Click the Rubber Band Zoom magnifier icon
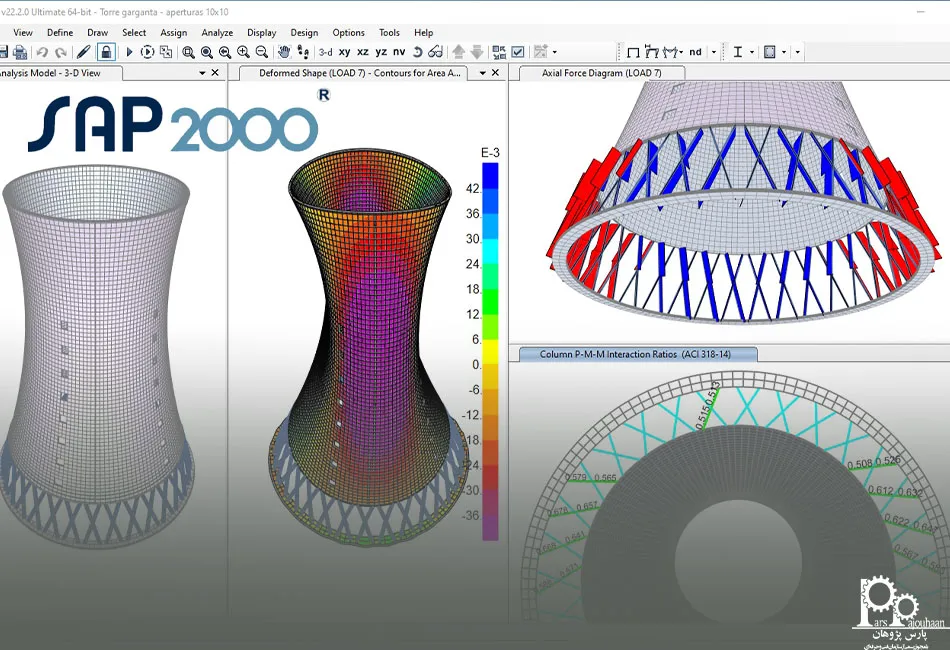 [x=188, y=52]
